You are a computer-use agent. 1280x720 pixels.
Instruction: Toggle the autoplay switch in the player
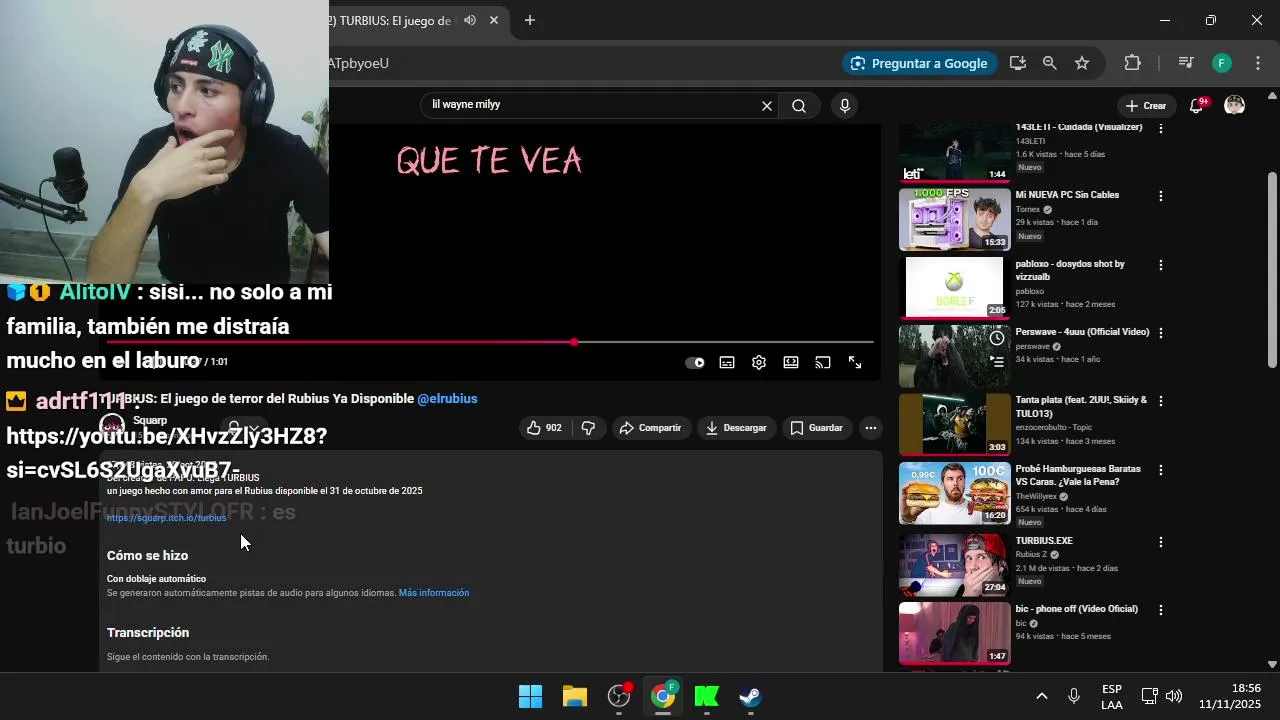(695, 363)
